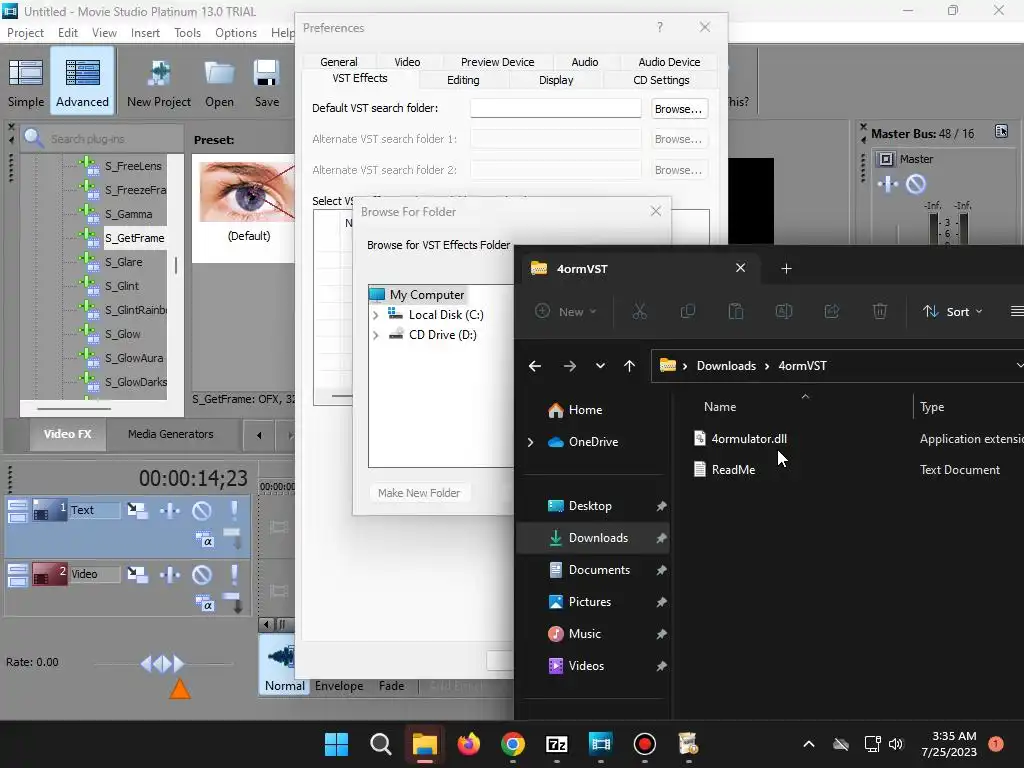Open the New dropdown in File Explorer
The width and height of the screenshot is (1024, 768).
(566, 312)
